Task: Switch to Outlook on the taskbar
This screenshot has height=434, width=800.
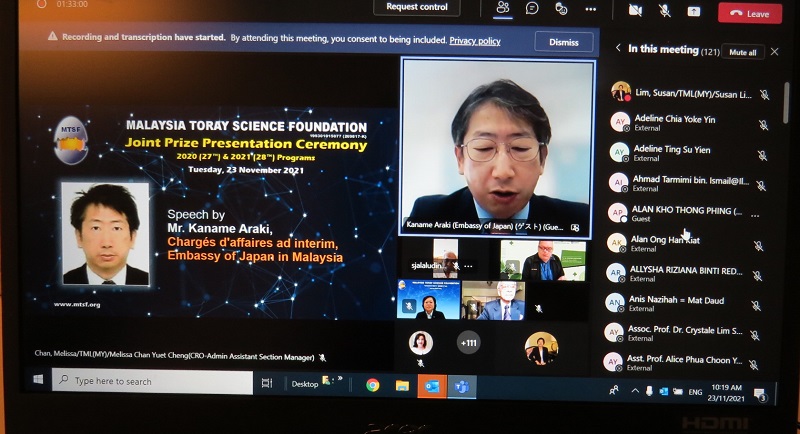Action: click(x=432, y=386)
